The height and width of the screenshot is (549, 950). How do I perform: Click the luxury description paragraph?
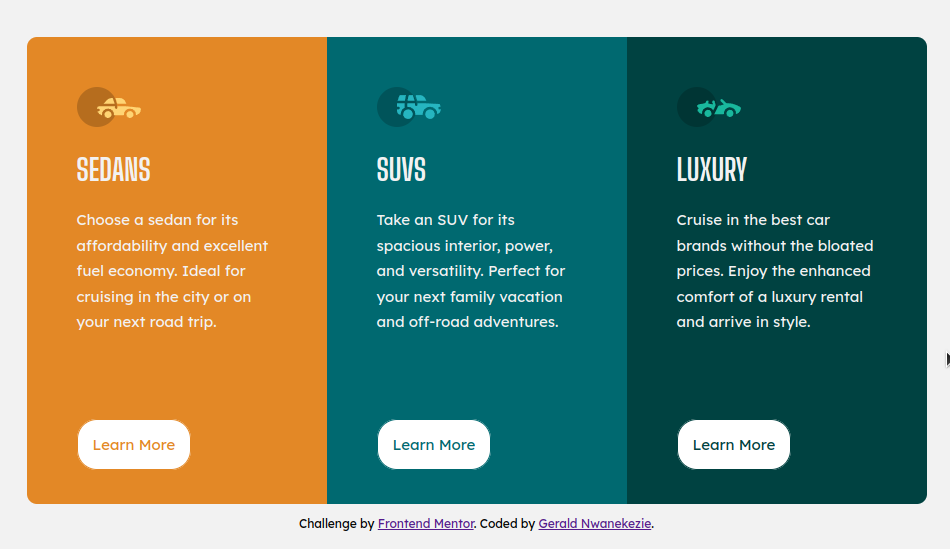point(775,271)
